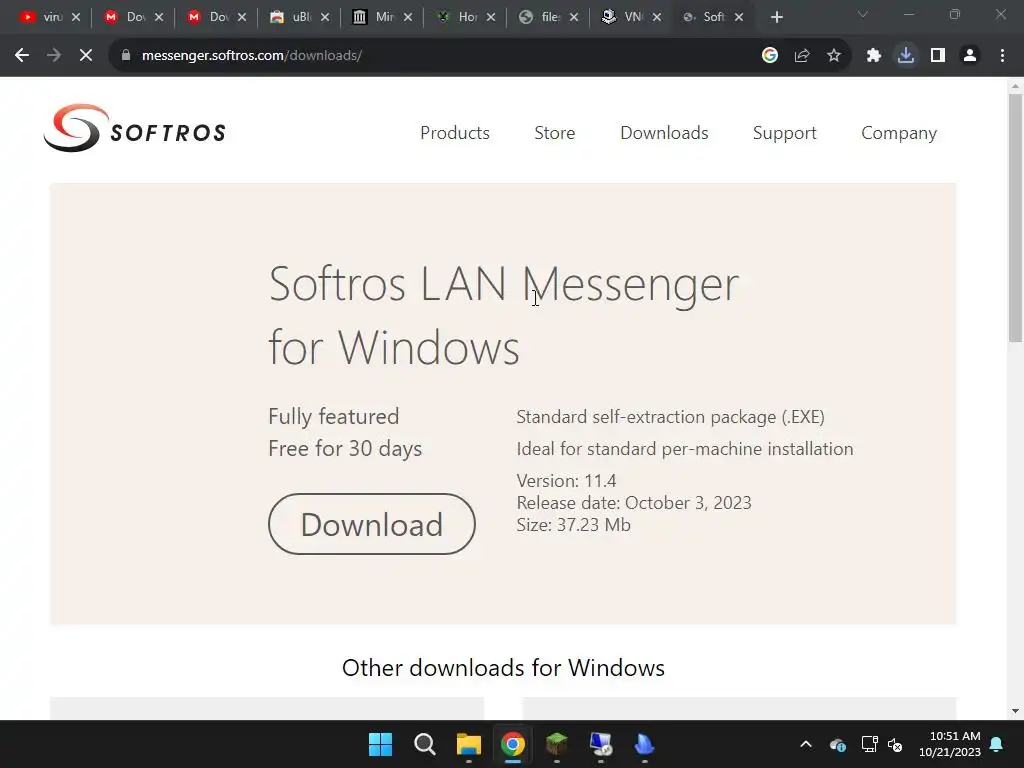Close the active Soft tab
Viewport: 1024px width, 768px height.
click(x=739, y=17)
